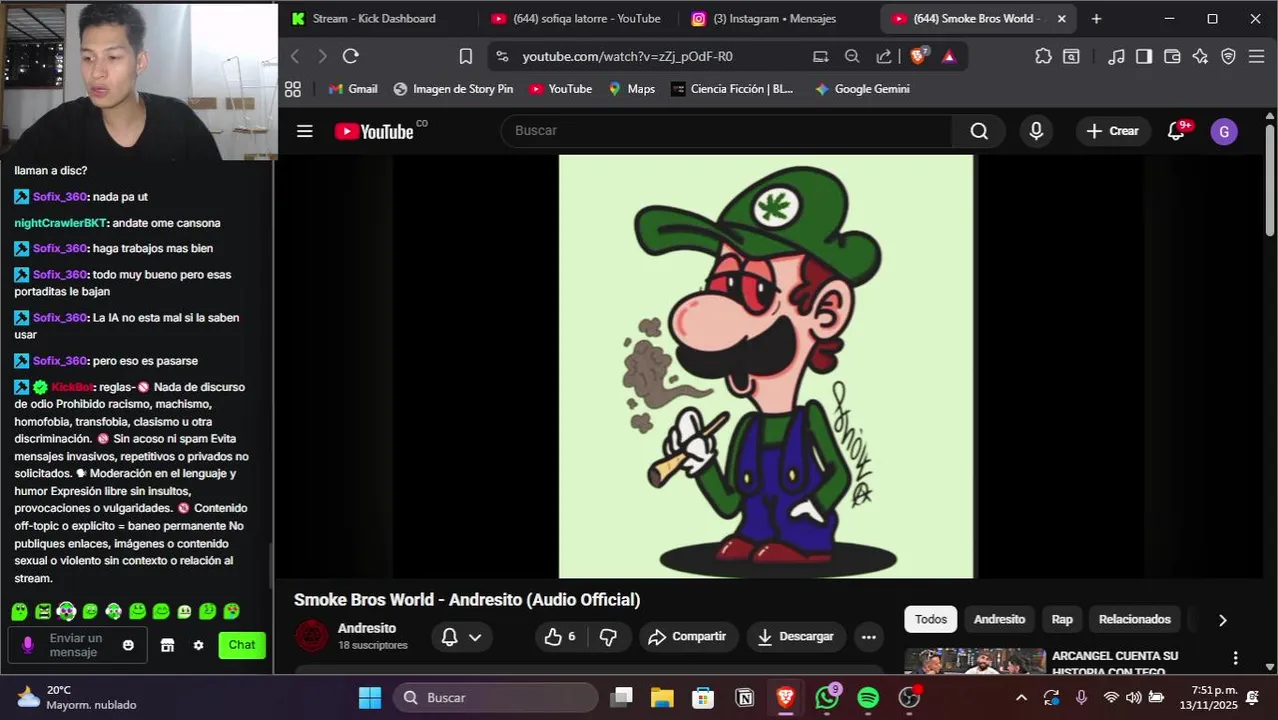Open the Extensions puzzle icon
This screenshot has width=1278, height=720.
1043,57
